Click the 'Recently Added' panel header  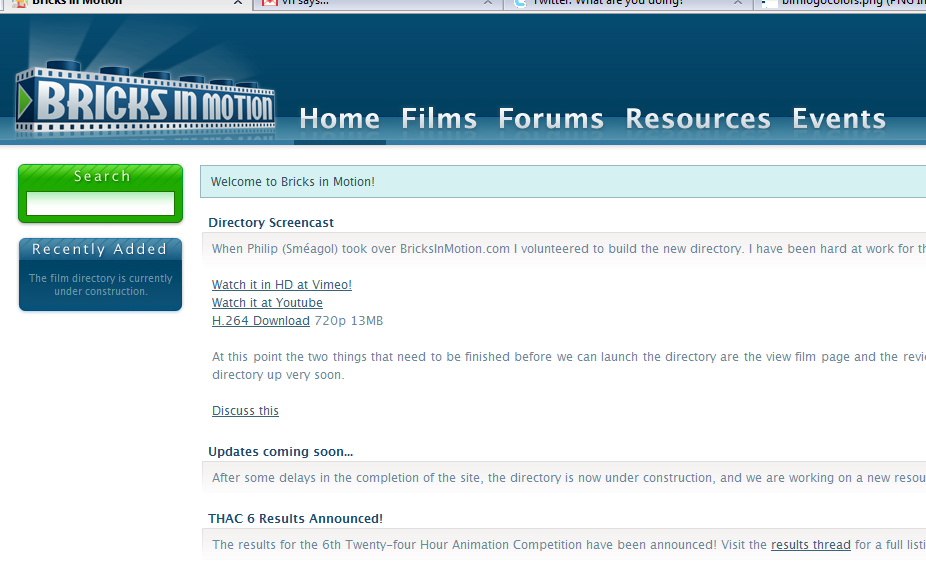(100, 249)
